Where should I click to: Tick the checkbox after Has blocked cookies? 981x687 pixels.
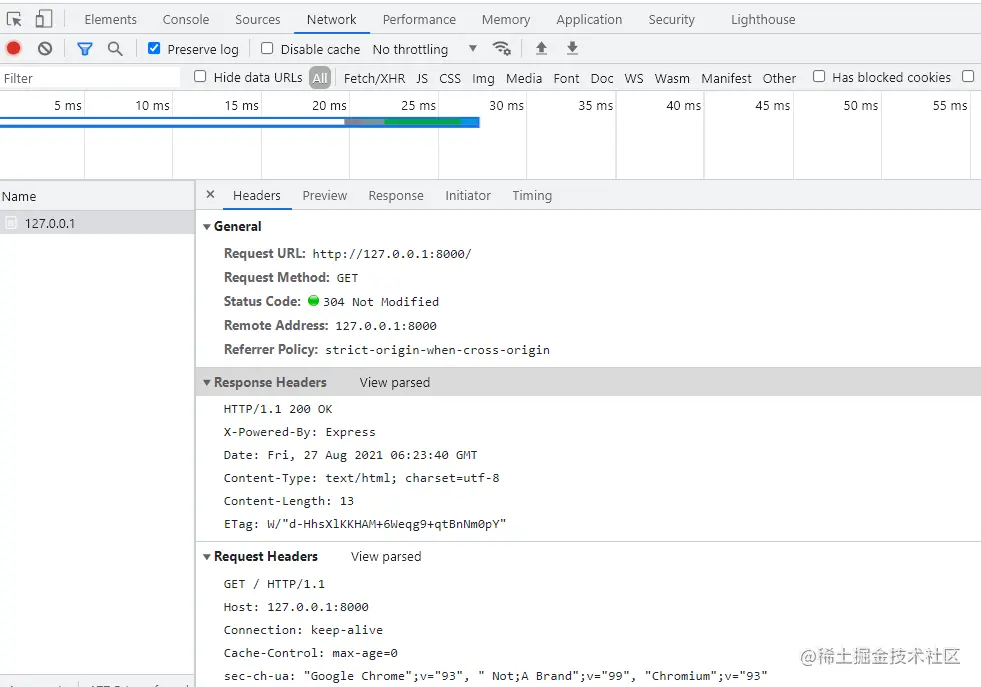point(968,76)
